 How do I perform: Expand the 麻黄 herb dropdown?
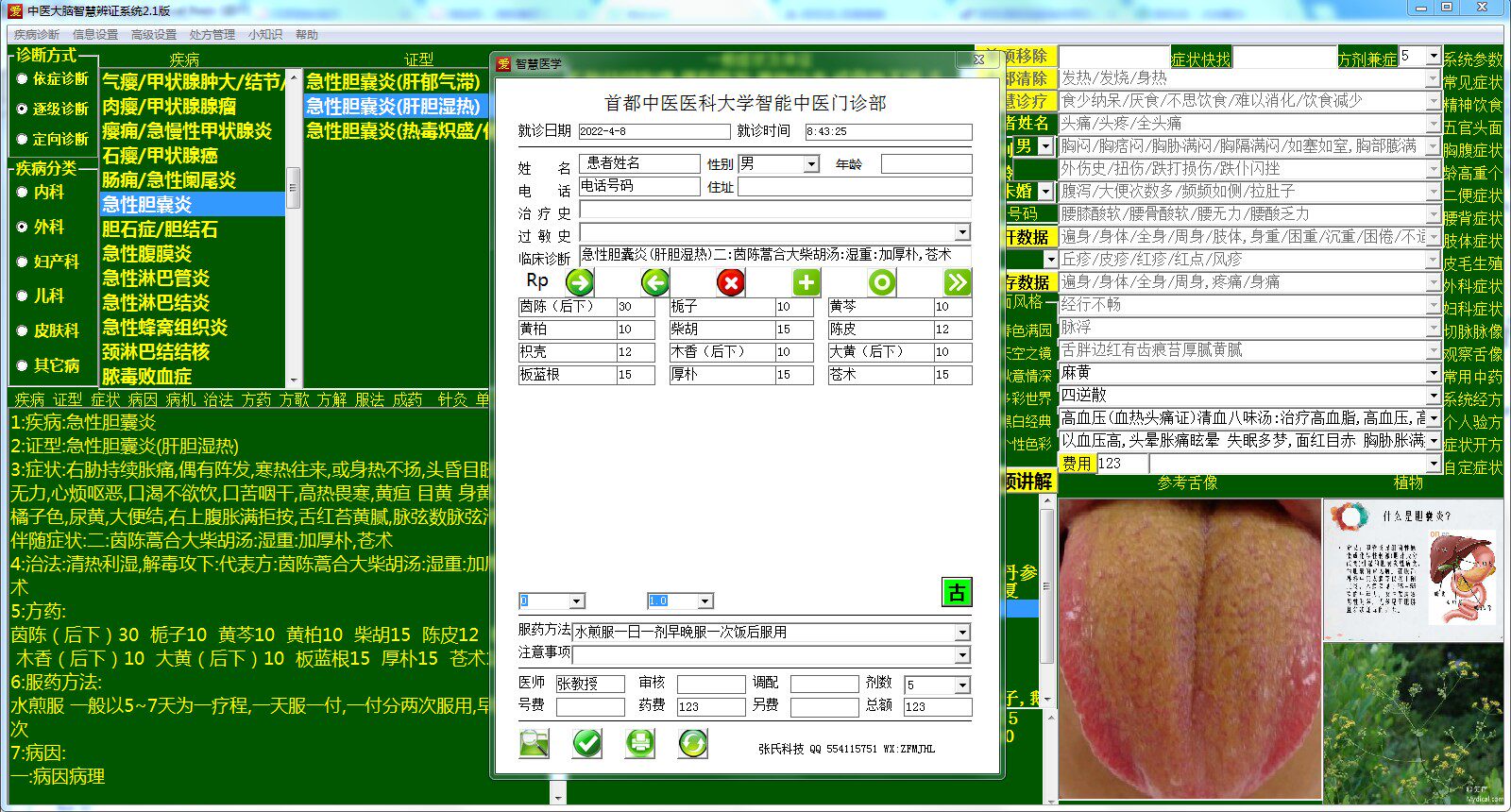click(x=1434, y=373)
